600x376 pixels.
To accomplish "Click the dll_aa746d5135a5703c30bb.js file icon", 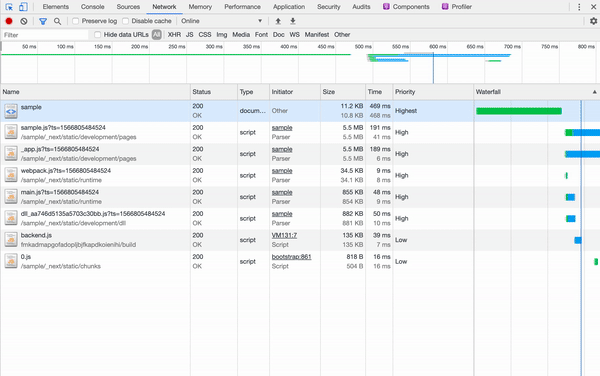I will click(11, 218).
